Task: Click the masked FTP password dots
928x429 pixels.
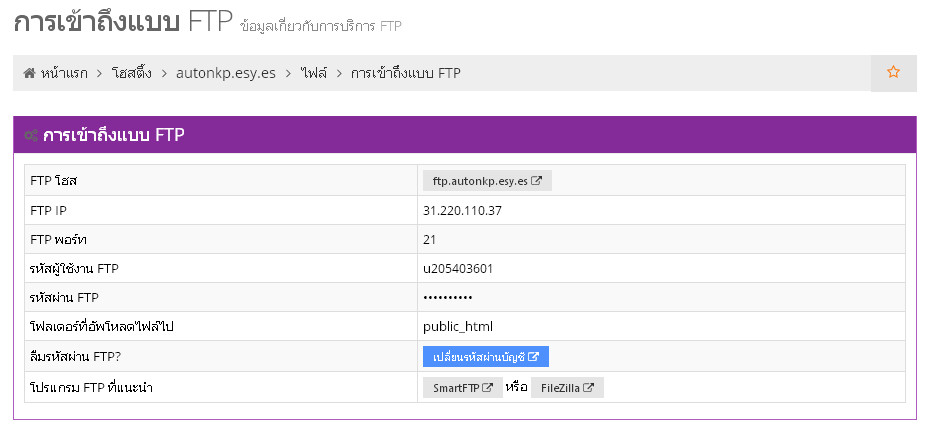Action: tap(448, 298)
